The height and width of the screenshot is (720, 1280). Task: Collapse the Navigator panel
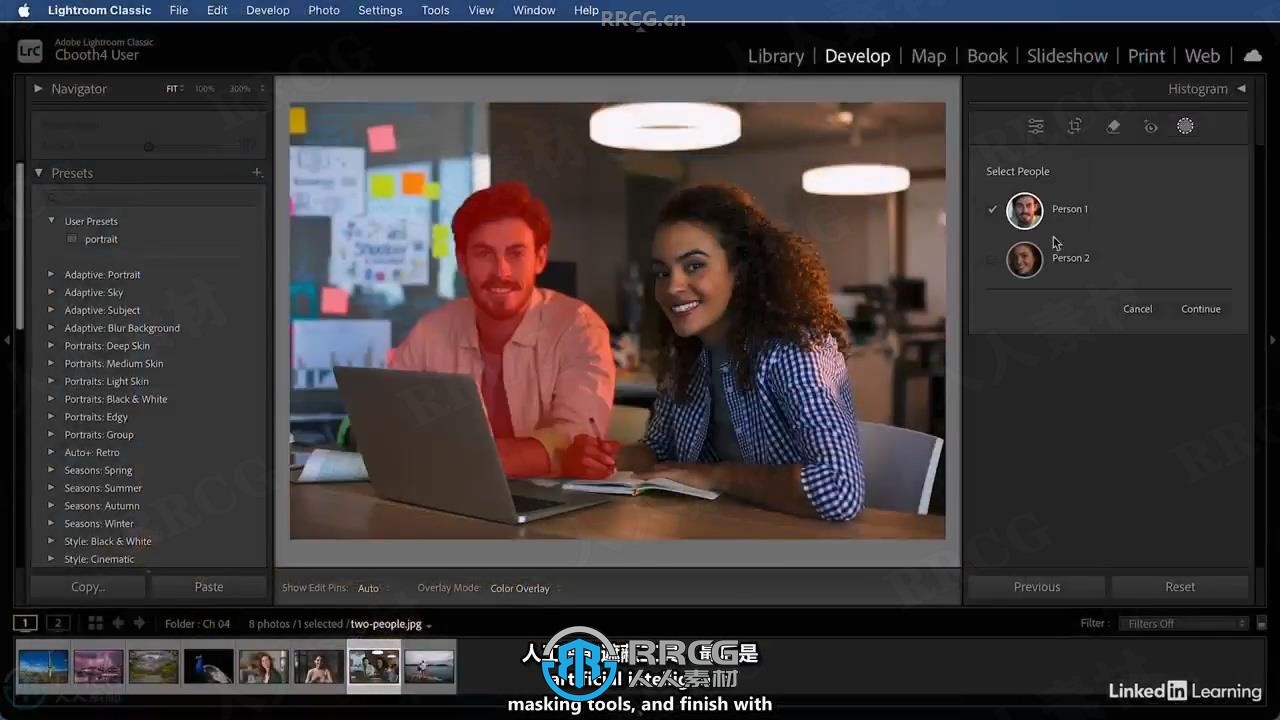tap(38, 89)
